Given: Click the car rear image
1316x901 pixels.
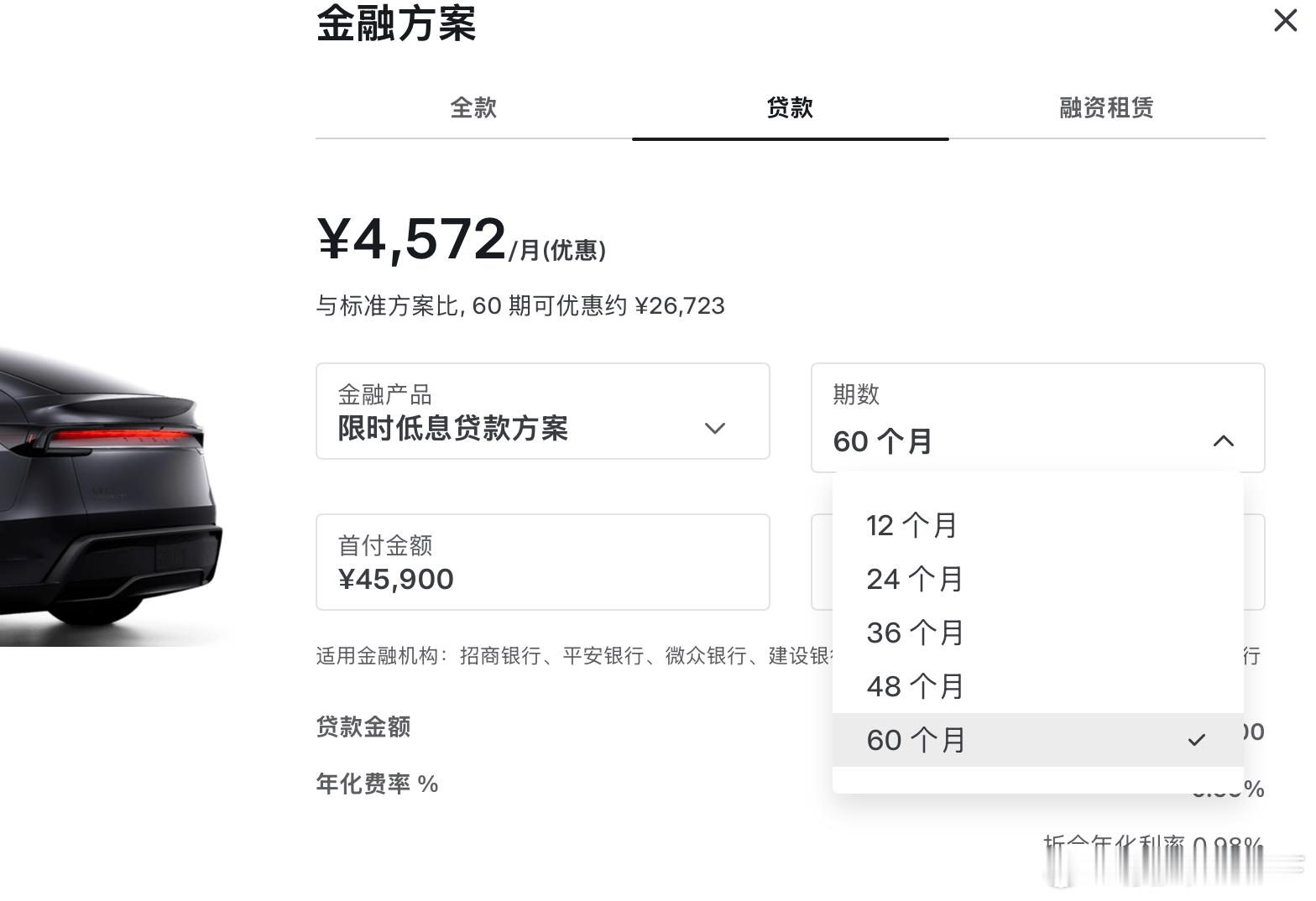Looking at the screenshot, I should pos(109,495).
